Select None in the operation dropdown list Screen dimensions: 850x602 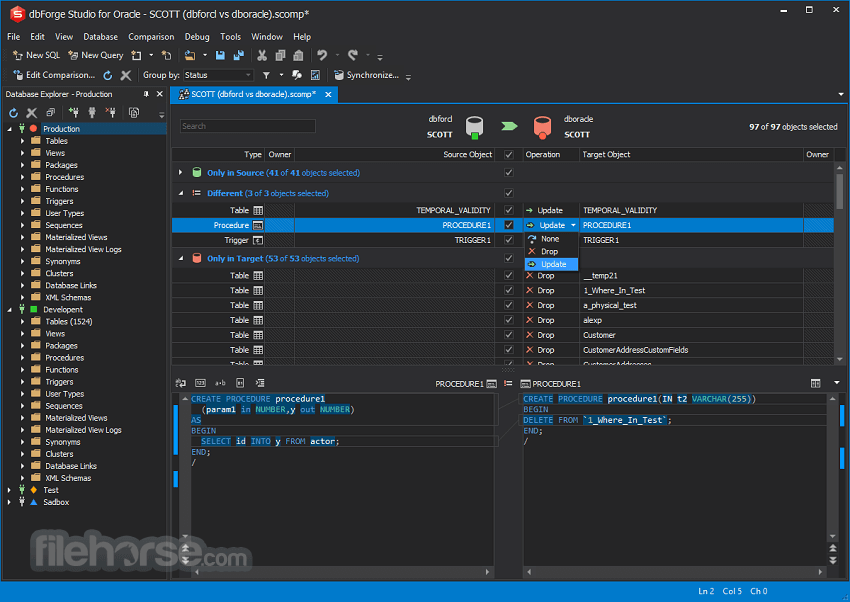click(x=551, y=239)
